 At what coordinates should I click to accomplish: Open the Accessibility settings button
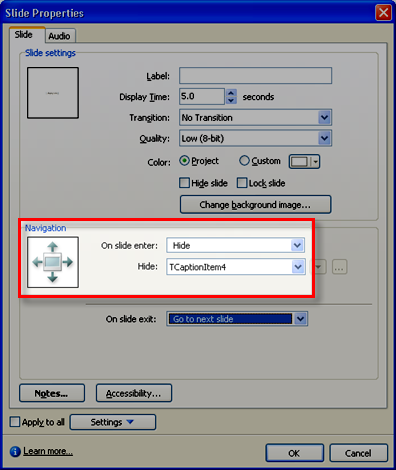(134, 393)
